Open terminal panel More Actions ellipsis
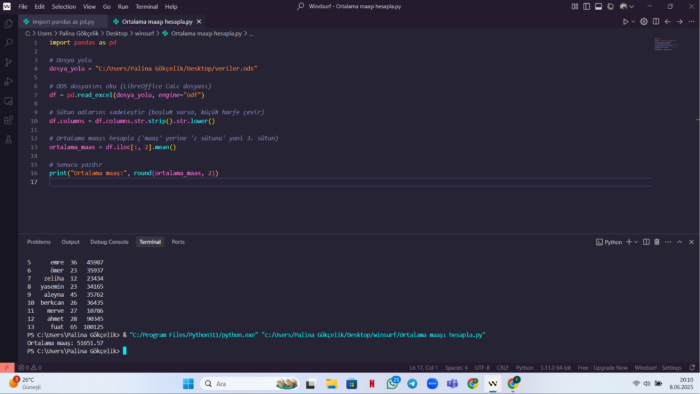Viewport: 700px width, 394px height. point(668,242)
